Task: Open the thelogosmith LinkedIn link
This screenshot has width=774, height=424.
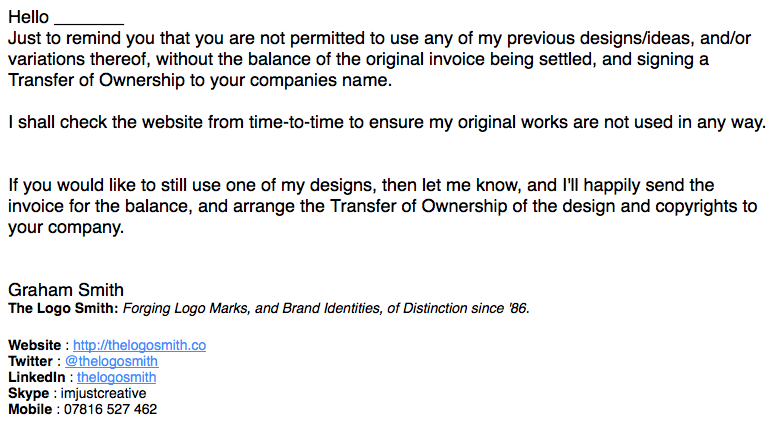Action: point(116,377)
